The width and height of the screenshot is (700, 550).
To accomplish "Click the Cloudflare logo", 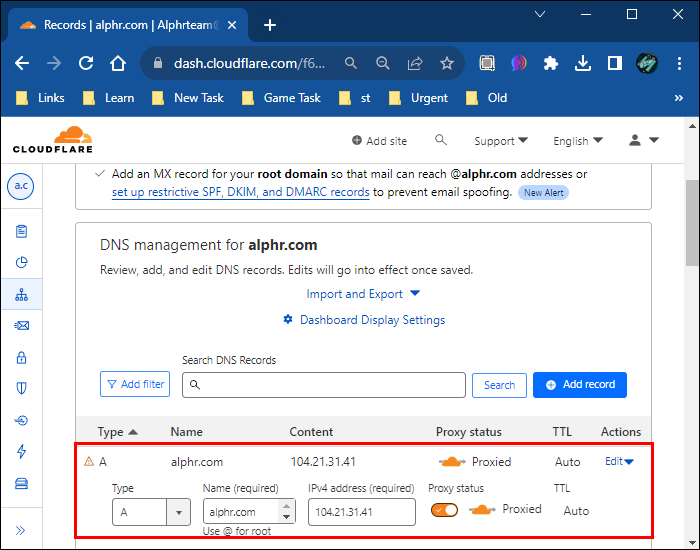I will [x=53, y=140].
